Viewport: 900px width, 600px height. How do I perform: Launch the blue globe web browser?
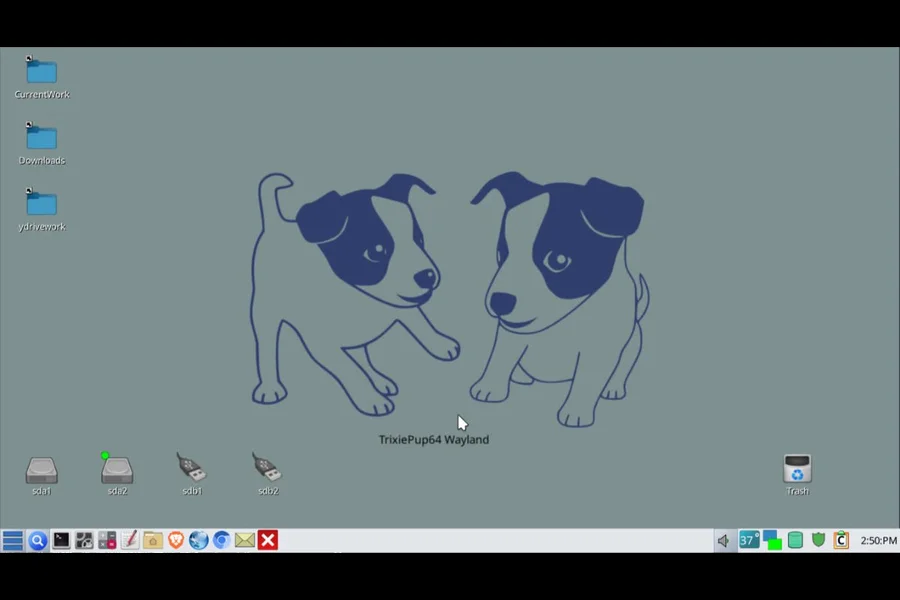point(199,540)
